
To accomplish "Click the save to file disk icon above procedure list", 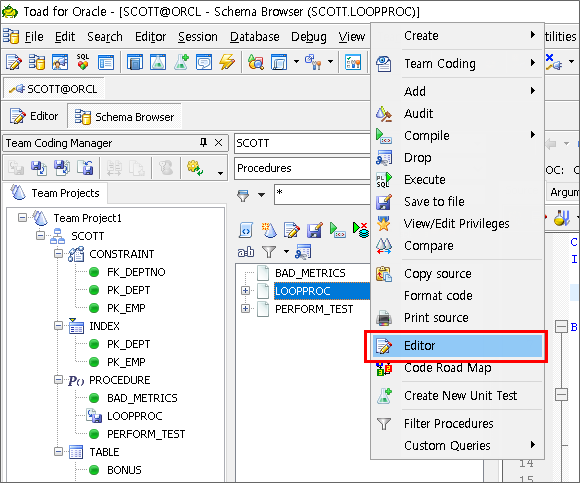I will coord(314,230).
